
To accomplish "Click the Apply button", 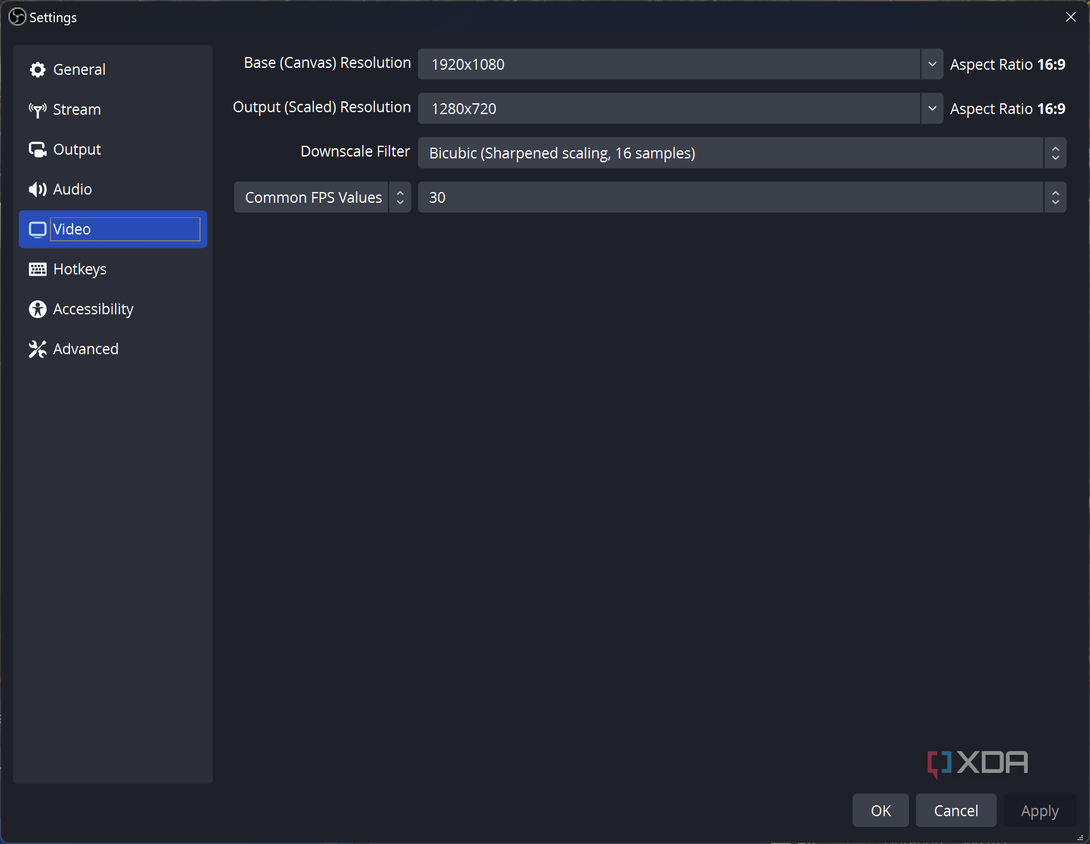I will pyautogui.click(x=1039, y=811).
